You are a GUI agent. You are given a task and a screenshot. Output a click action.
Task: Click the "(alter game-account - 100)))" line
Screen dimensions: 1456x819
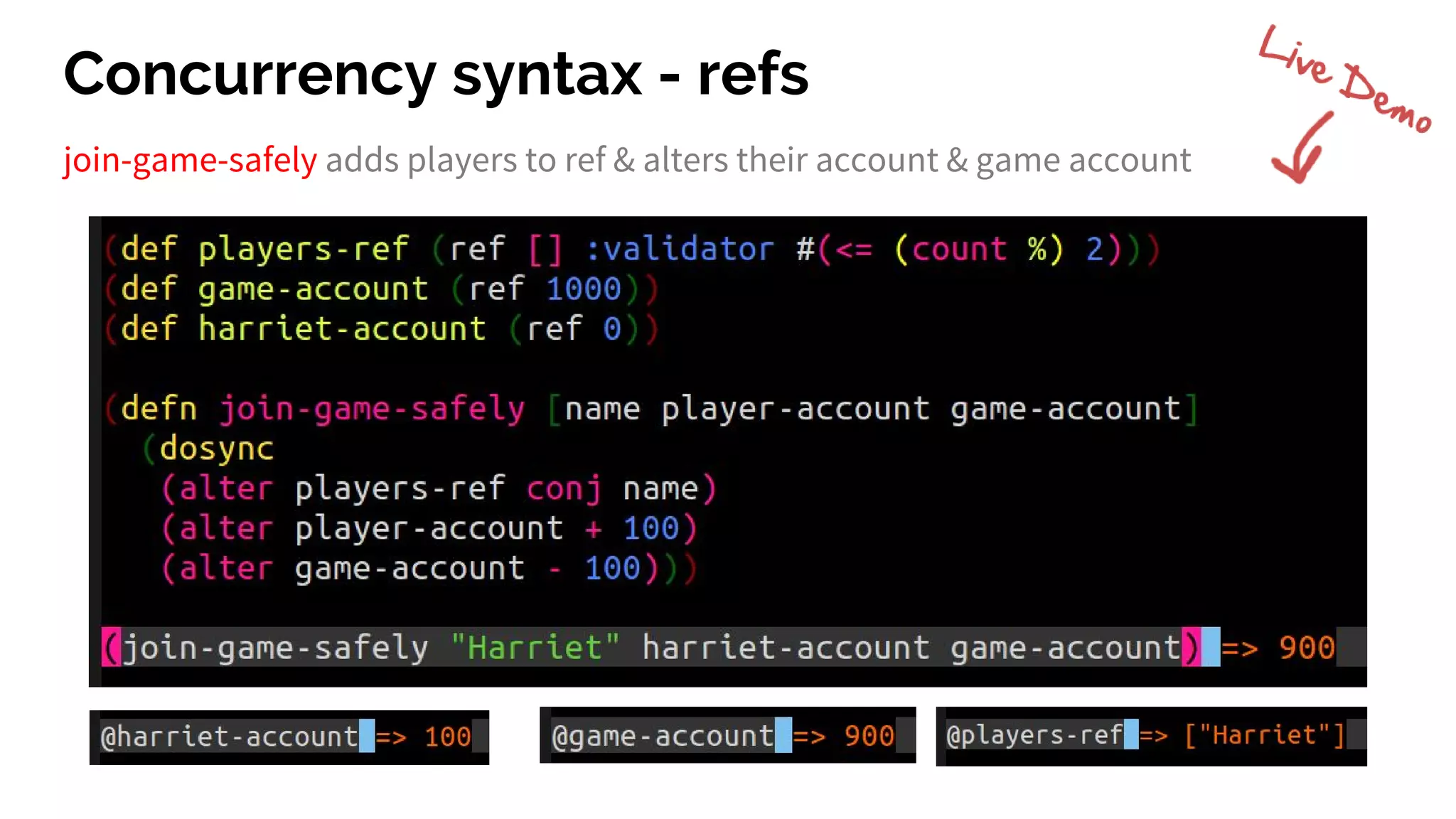pyautogui.click(x=429, y=569)
